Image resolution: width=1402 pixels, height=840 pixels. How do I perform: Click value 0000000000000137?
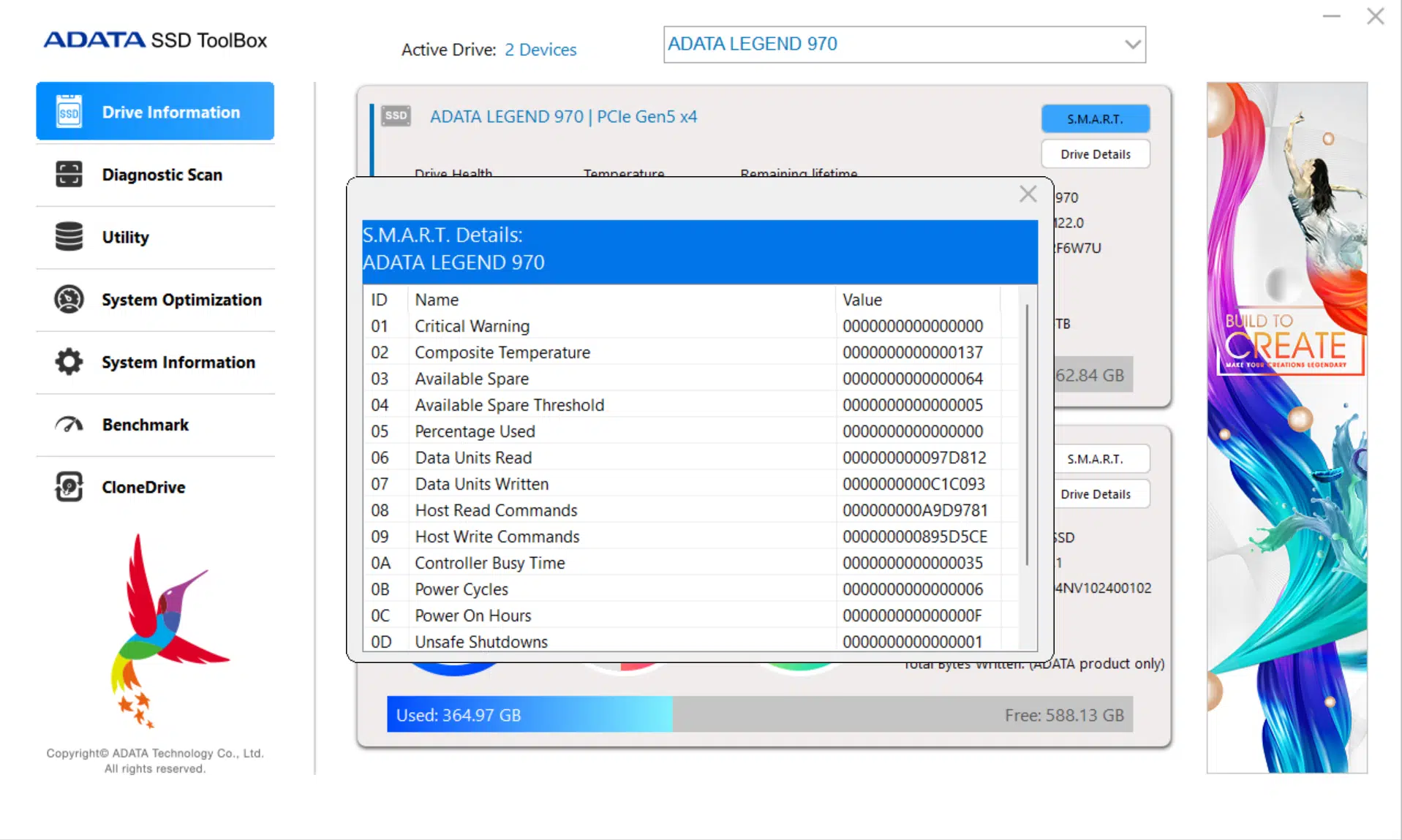[913, 352]
